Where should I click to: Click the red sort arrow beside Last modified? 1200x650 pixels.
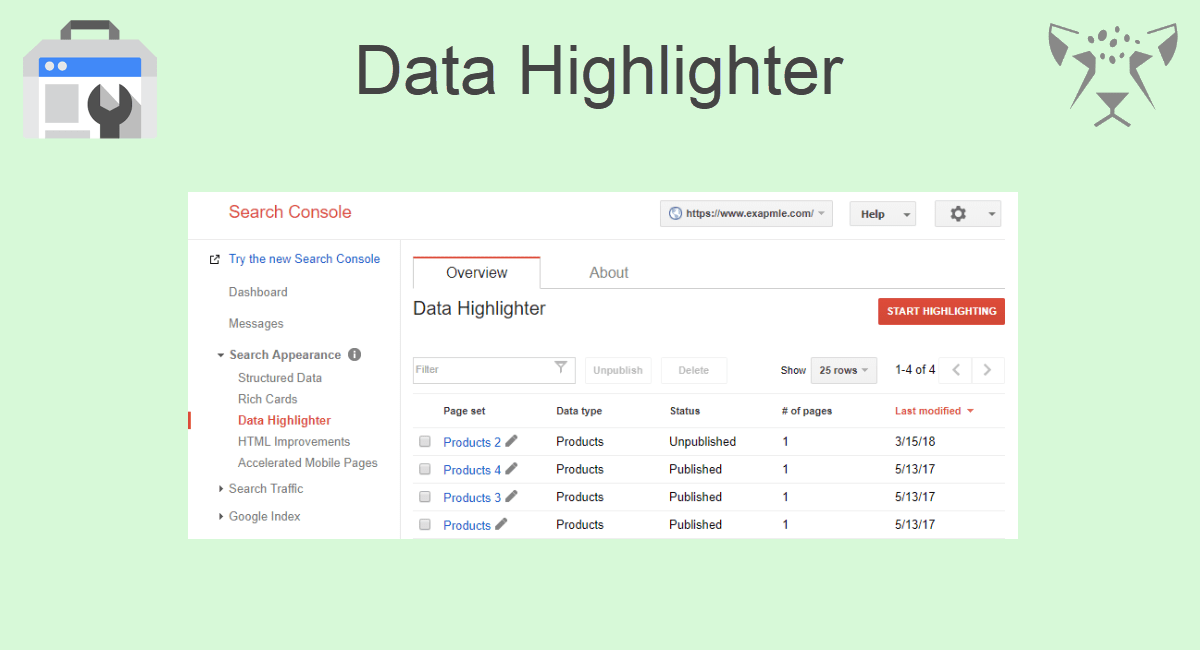coord(970,411)
